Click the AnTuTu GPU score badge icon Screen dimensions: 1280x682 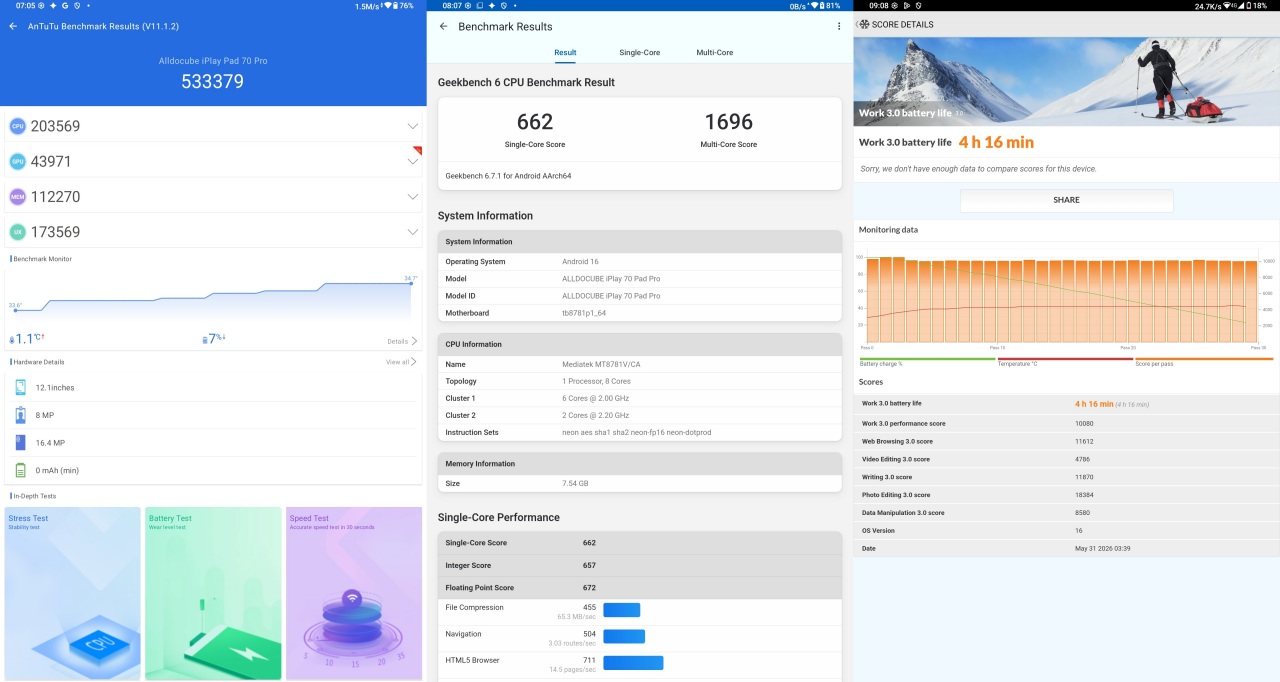(17, 161)
